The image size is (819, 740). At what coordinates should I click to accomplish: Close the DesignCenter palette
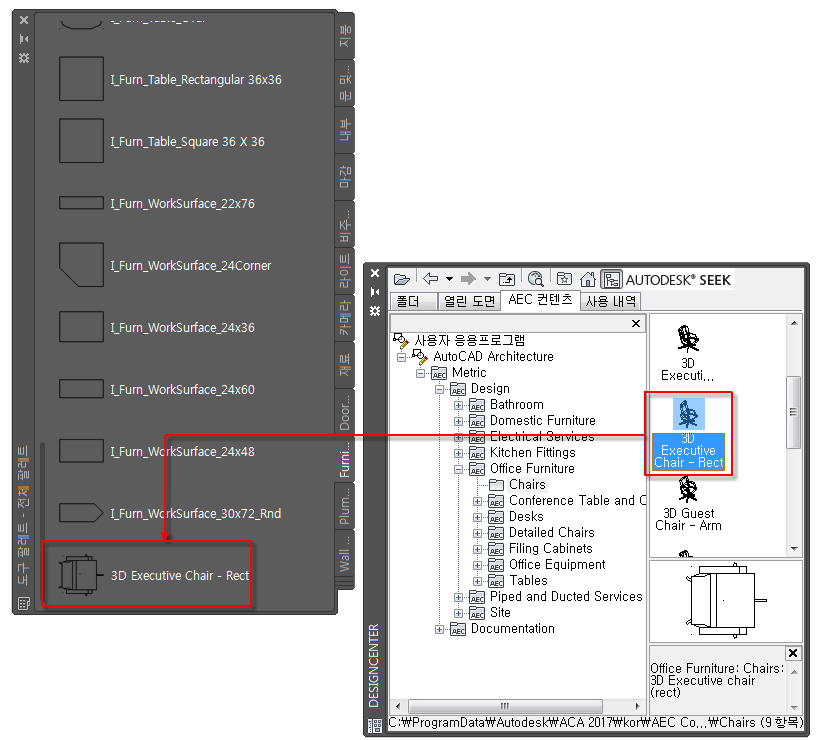(375, 273)
